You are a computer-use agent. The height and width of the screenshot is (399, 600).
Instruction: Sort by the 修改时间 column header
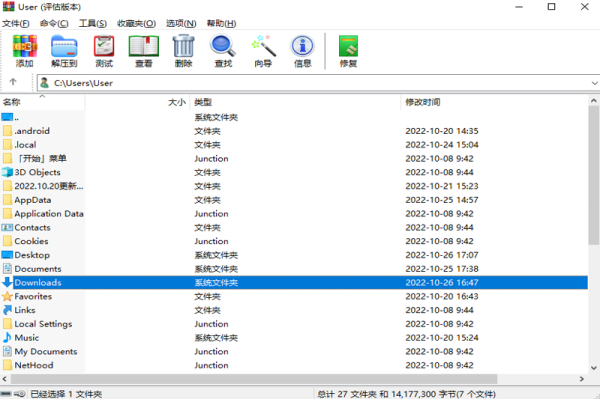click(x=494, y=102)
